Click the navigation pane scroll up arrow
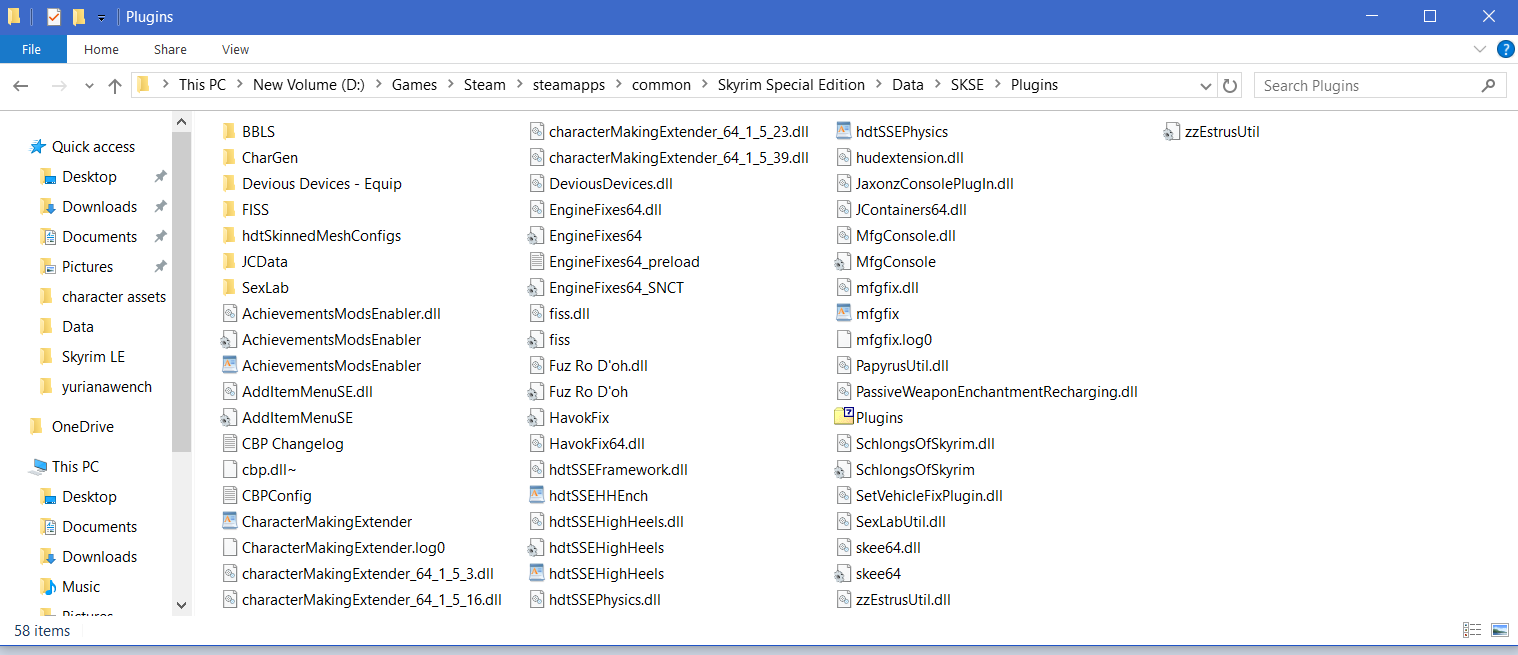Viewport: 1518px width, 655px height. [x=181, y=122]
